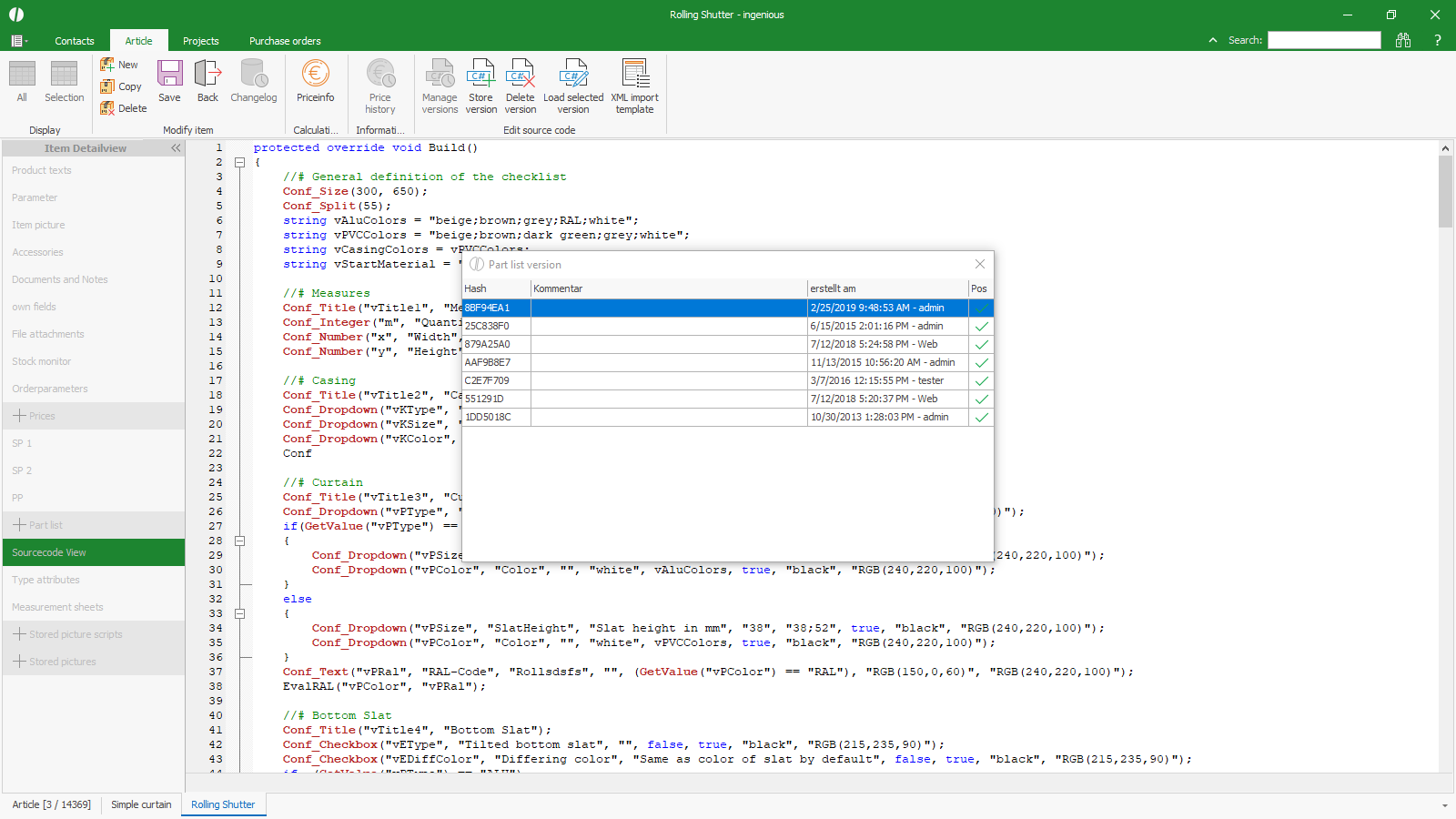Image resolution: width=1456 pixels, height=819 pixels.
Task: Open the Purchase orders tab
Action: point(285,41)
